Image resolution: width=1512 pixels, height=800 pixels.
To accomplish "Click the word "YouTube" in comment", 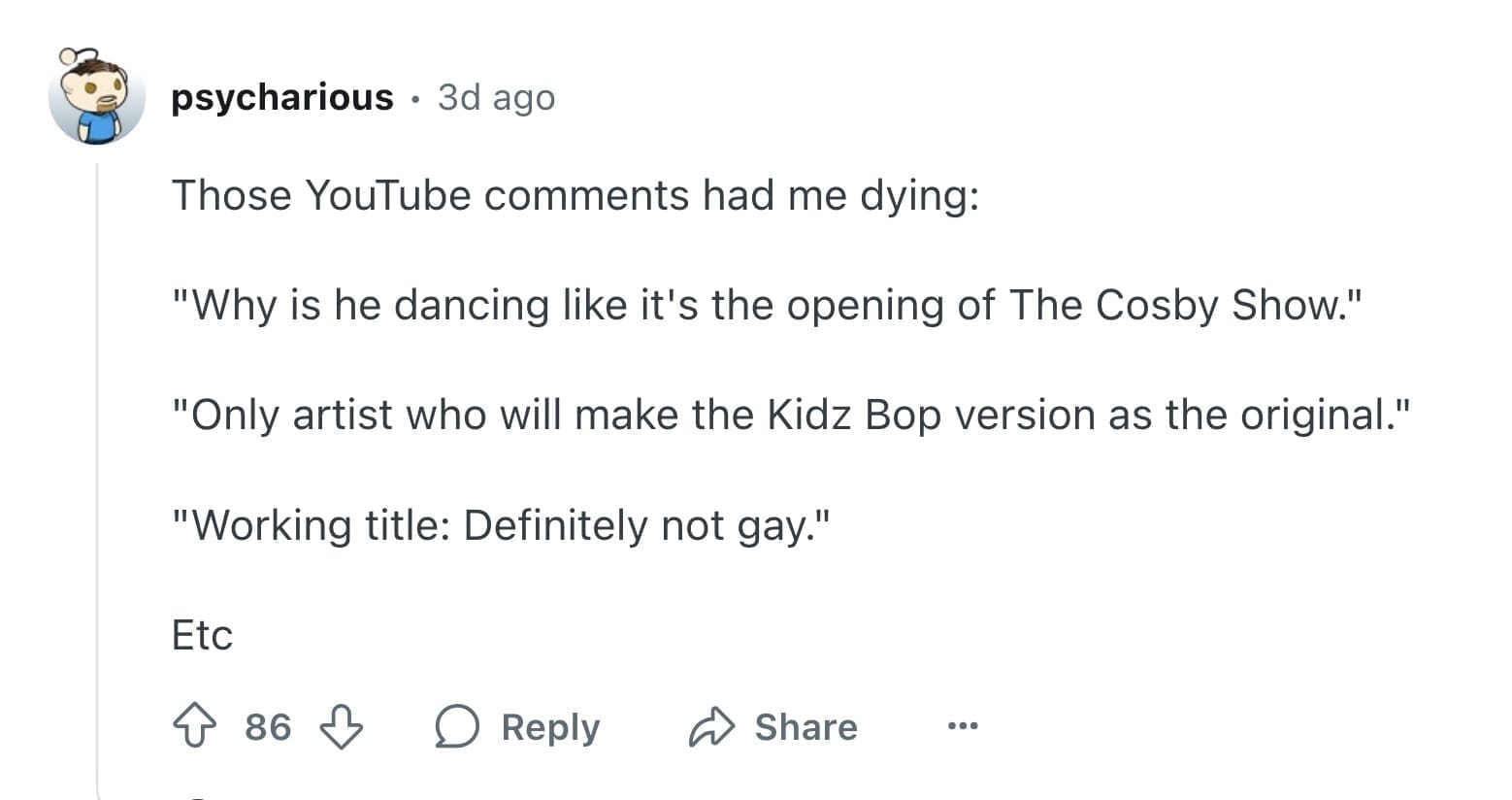I will tap(387, 195).
